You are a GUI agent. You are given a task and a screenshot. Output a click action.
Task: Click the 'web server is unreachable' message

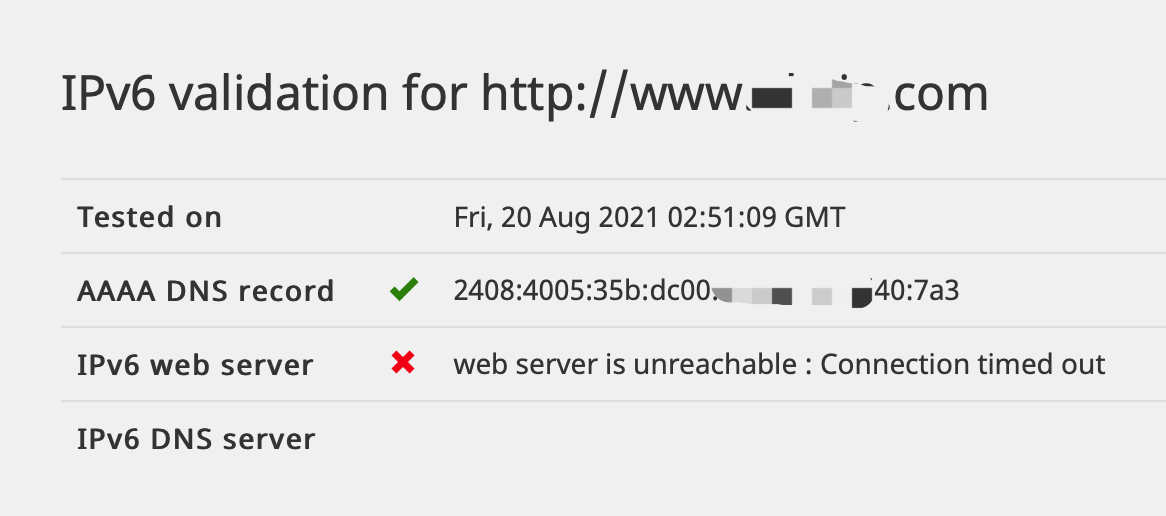click(x=625, y=365)
